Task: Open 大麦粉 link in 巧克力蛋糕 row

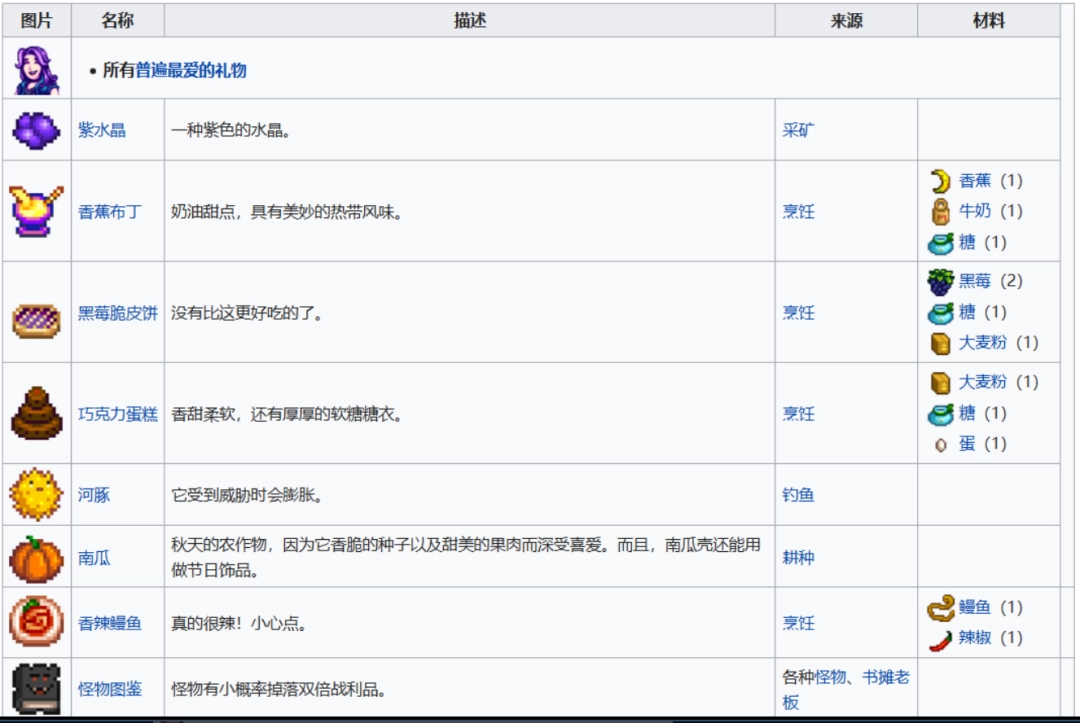Action: 983,381
